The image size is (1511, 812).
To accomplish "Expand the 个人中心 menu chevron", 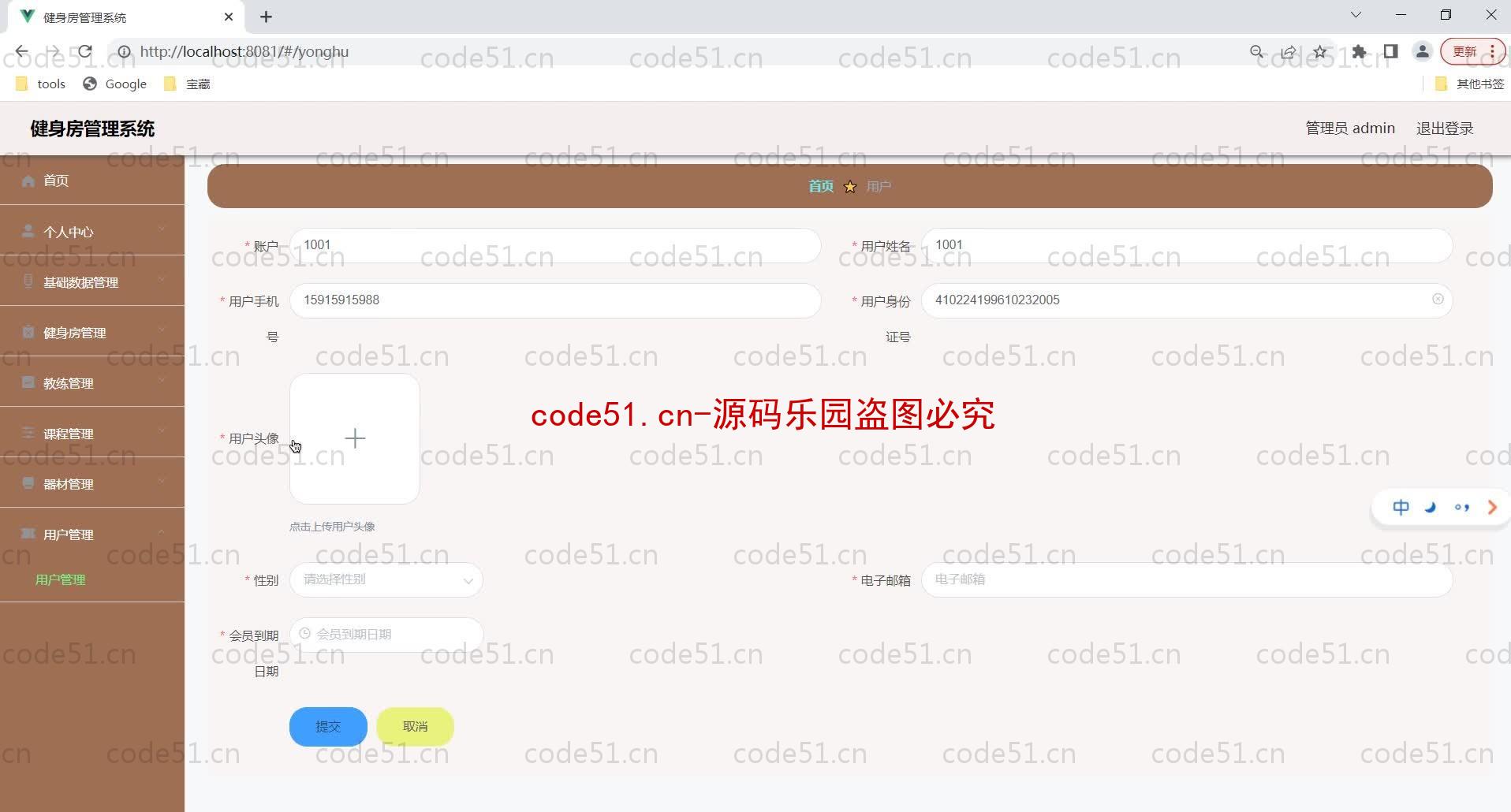I will pos(162,229).
